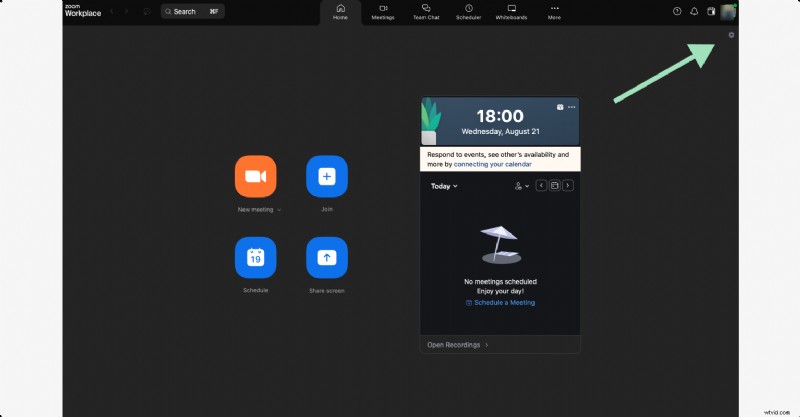The image size is (800, 417).
Task: Click the Search field in the top bar
Action: pos(192,11)
